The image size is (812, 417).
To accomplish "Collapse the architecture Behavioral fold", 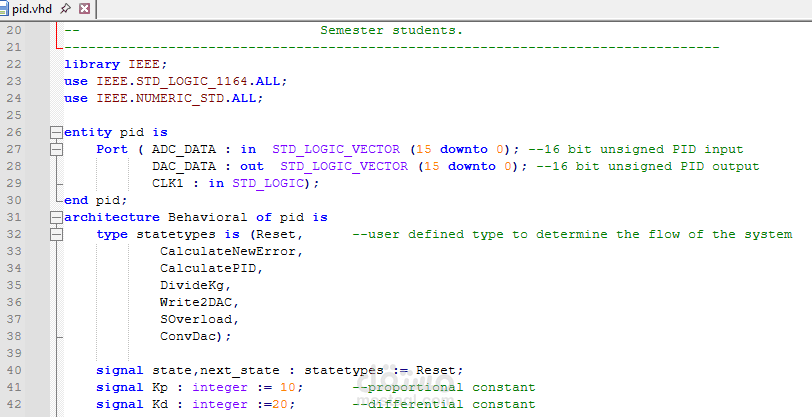I will tap(56, 218).
